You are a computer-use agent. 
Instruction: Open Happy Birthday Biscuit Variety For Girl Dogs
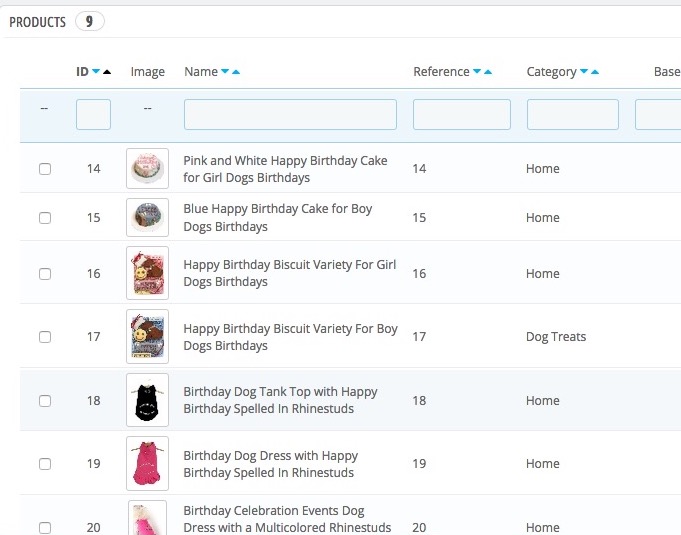[290, 273]
